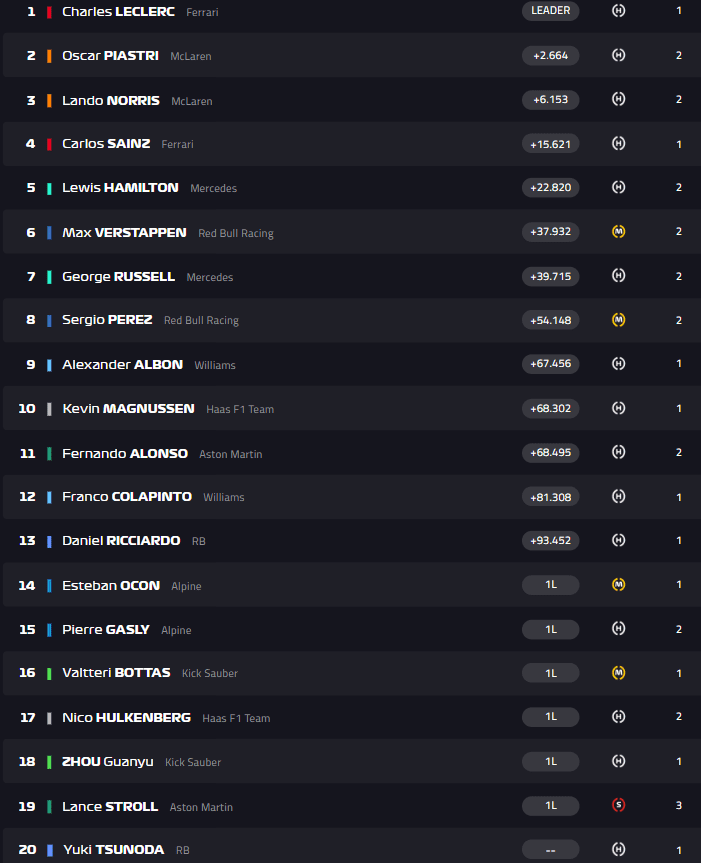Select driver name Lando NORRIS
This screenshot has height=863, width=701.
click(x=110, y=101)
